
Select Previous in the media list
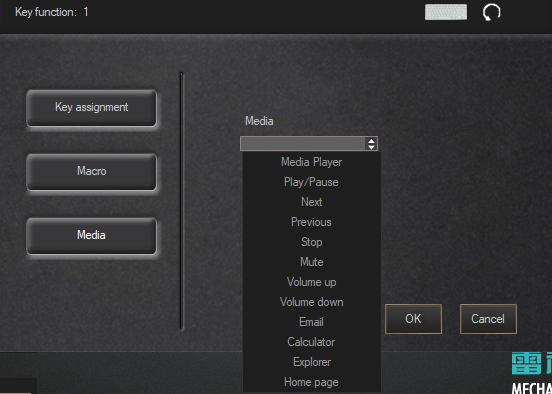(x=312, y=222)
